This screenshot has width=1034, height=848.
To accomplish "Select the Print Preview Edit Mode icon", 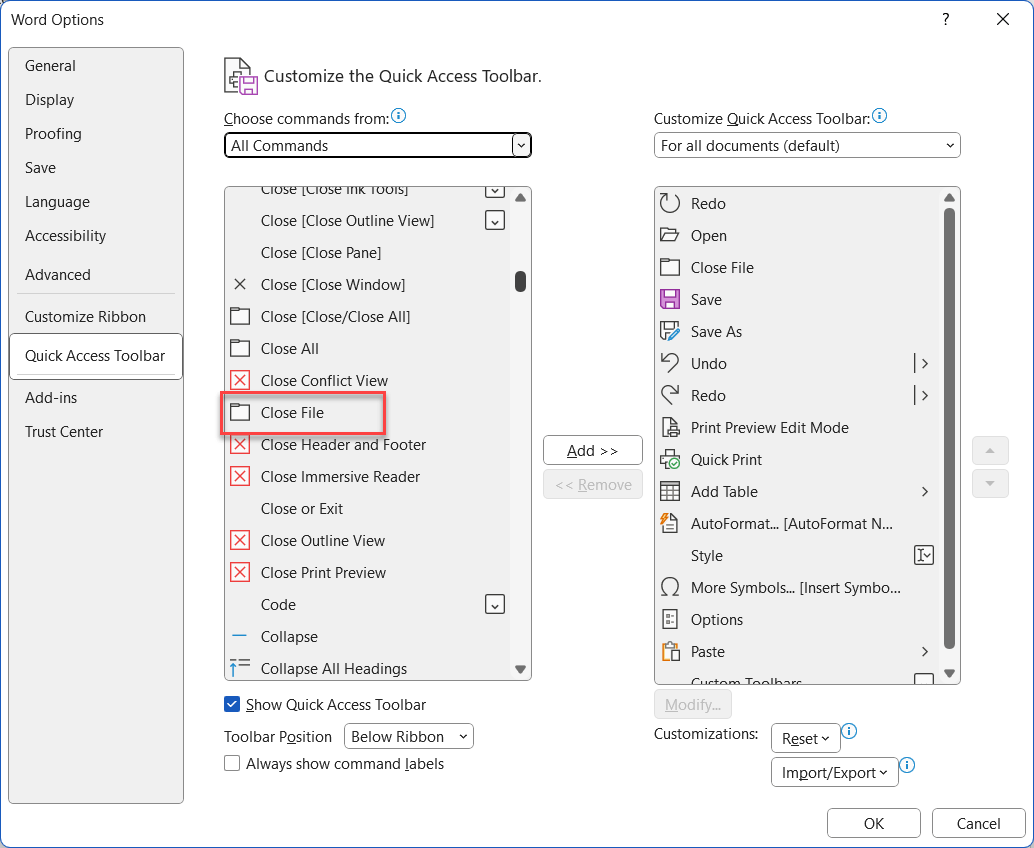I will [x=670, y=427].
